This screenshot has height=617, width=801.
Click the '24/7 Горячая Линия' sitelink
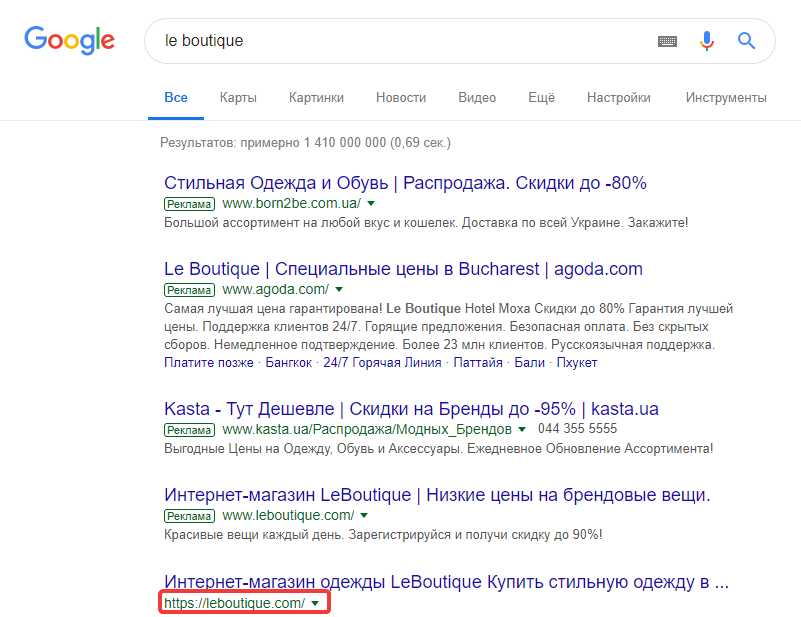382,363
